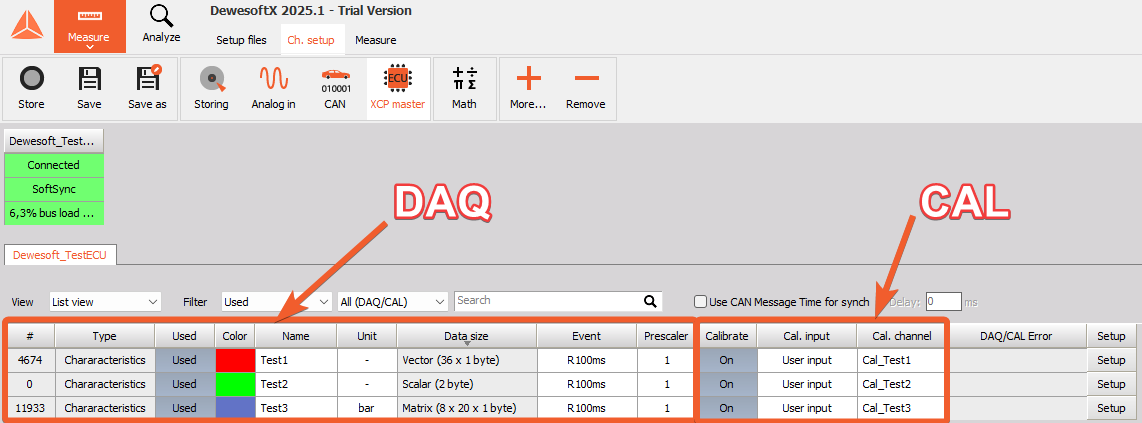Open the Analog in module

(x=273, y=89)
